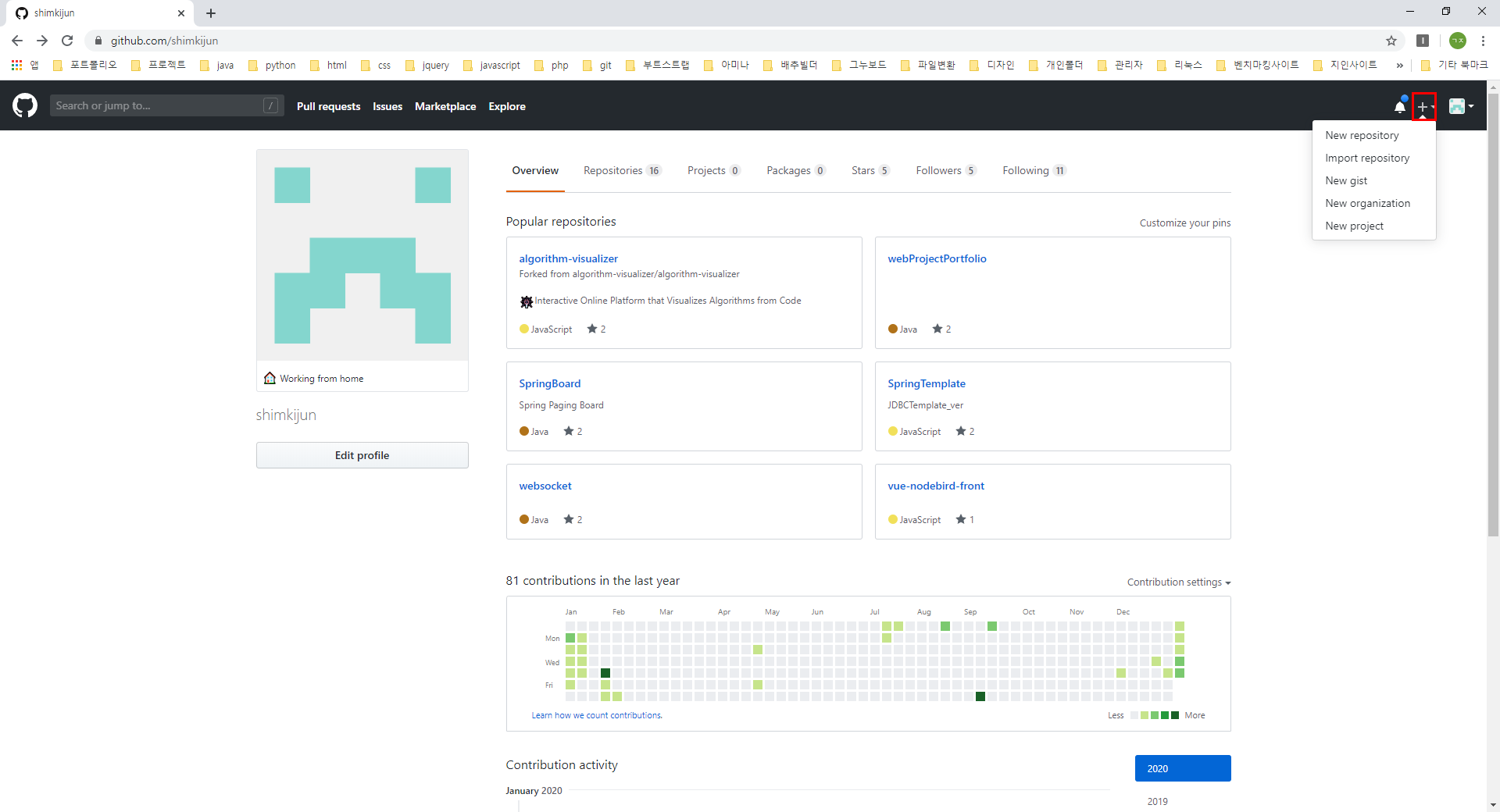Click star count on vue-nodebird-front
The height and width of the screenshot is (812, 1500).
click(965, 520)
